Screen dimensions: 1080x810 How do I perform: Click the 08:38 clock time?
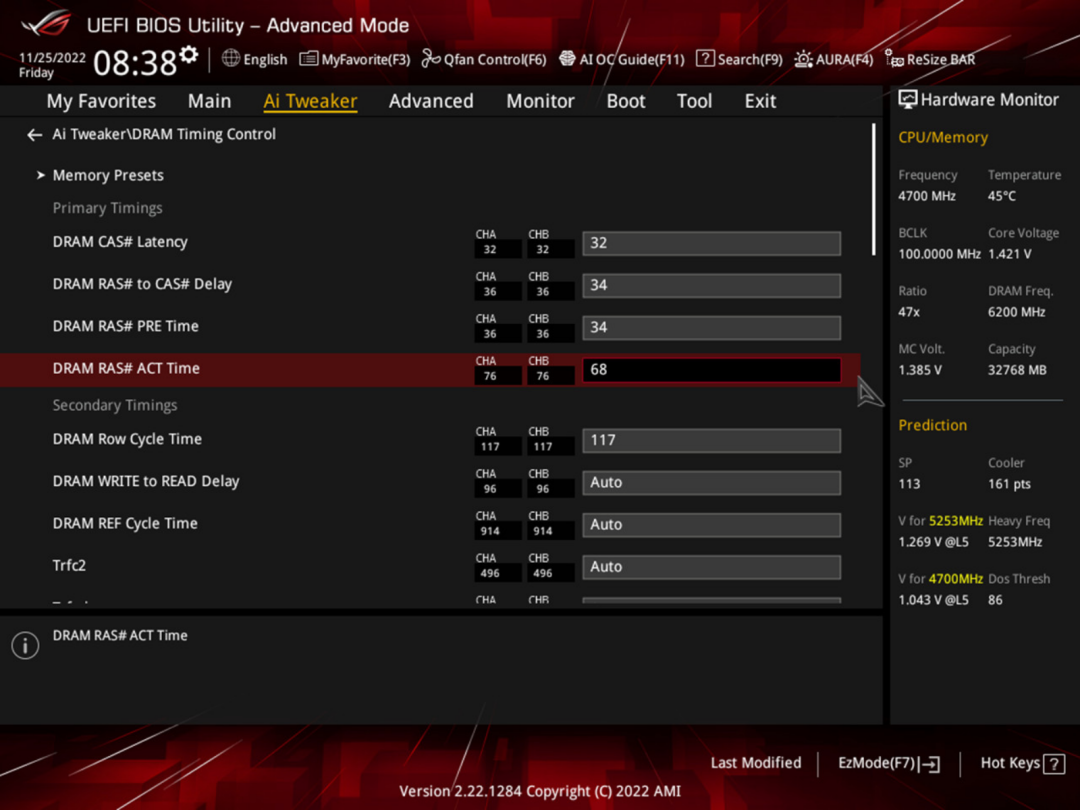[135, 63]
